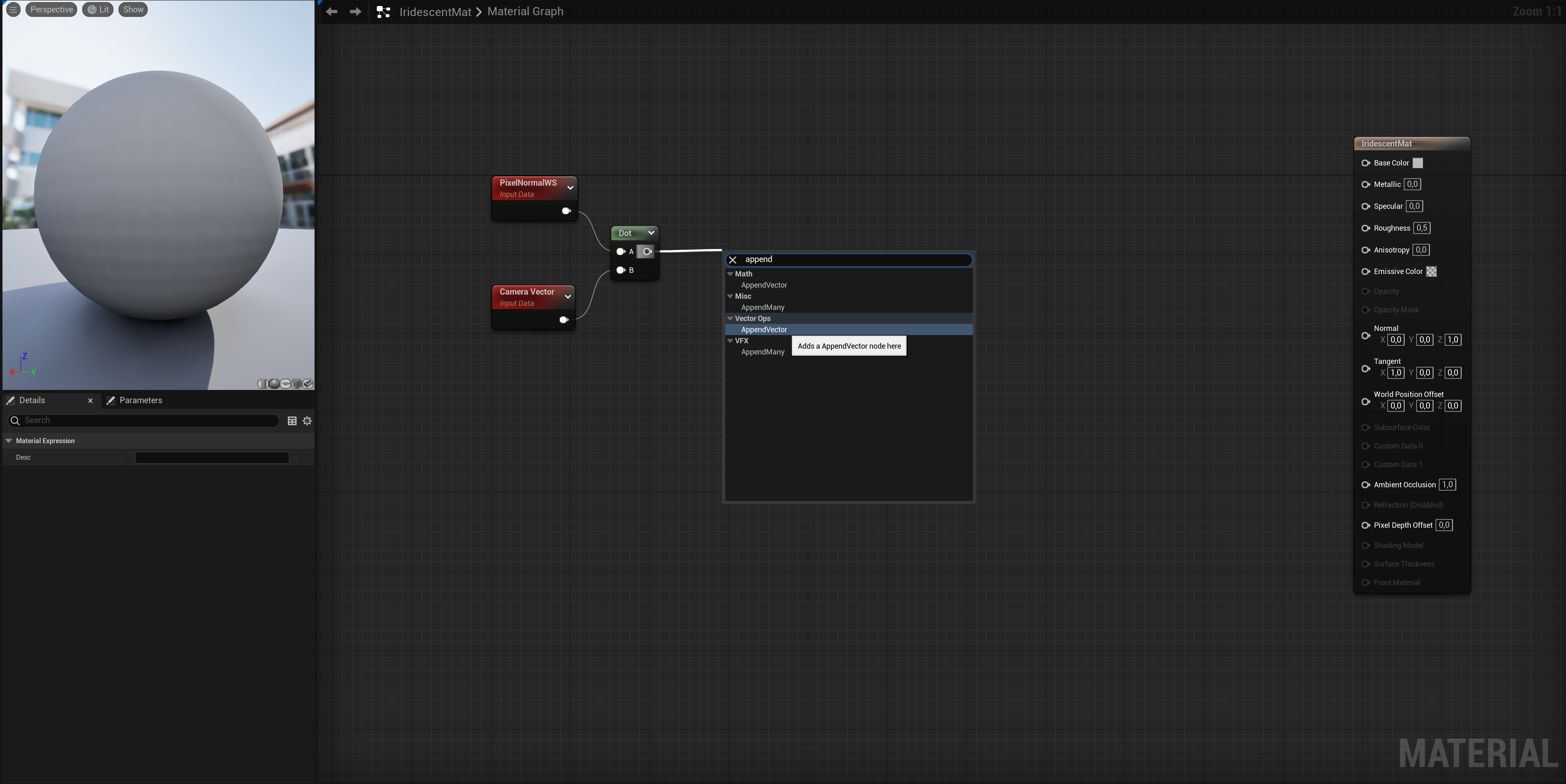The image size is (1566, 784).
Task: Set preview mesh to plane primitive
Action: coord(286,383)
